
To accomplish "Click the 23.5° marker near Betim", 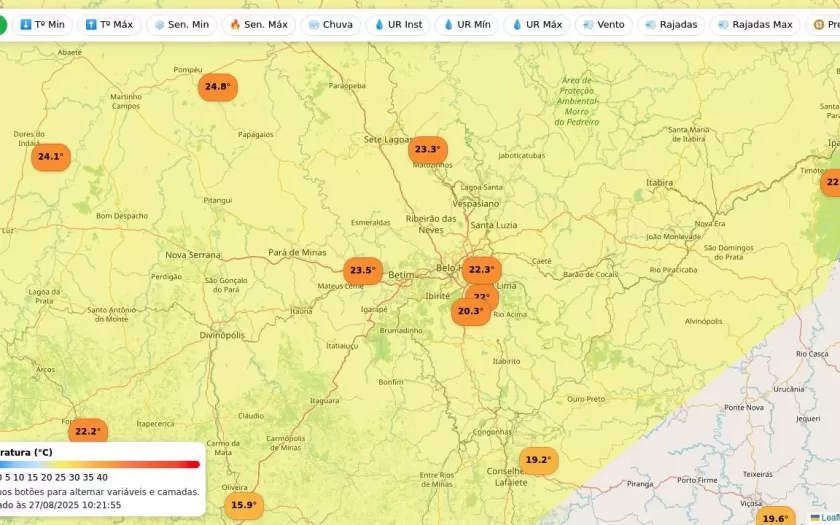I will [362, 270].
